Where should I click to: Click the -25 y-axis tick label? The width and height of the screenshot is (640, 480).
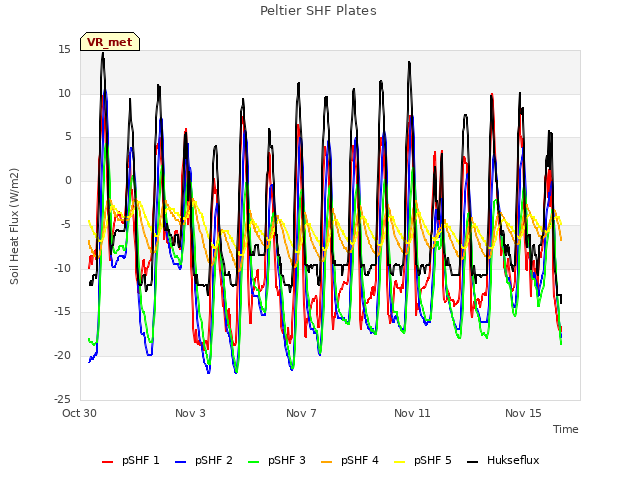pos(63,399)
